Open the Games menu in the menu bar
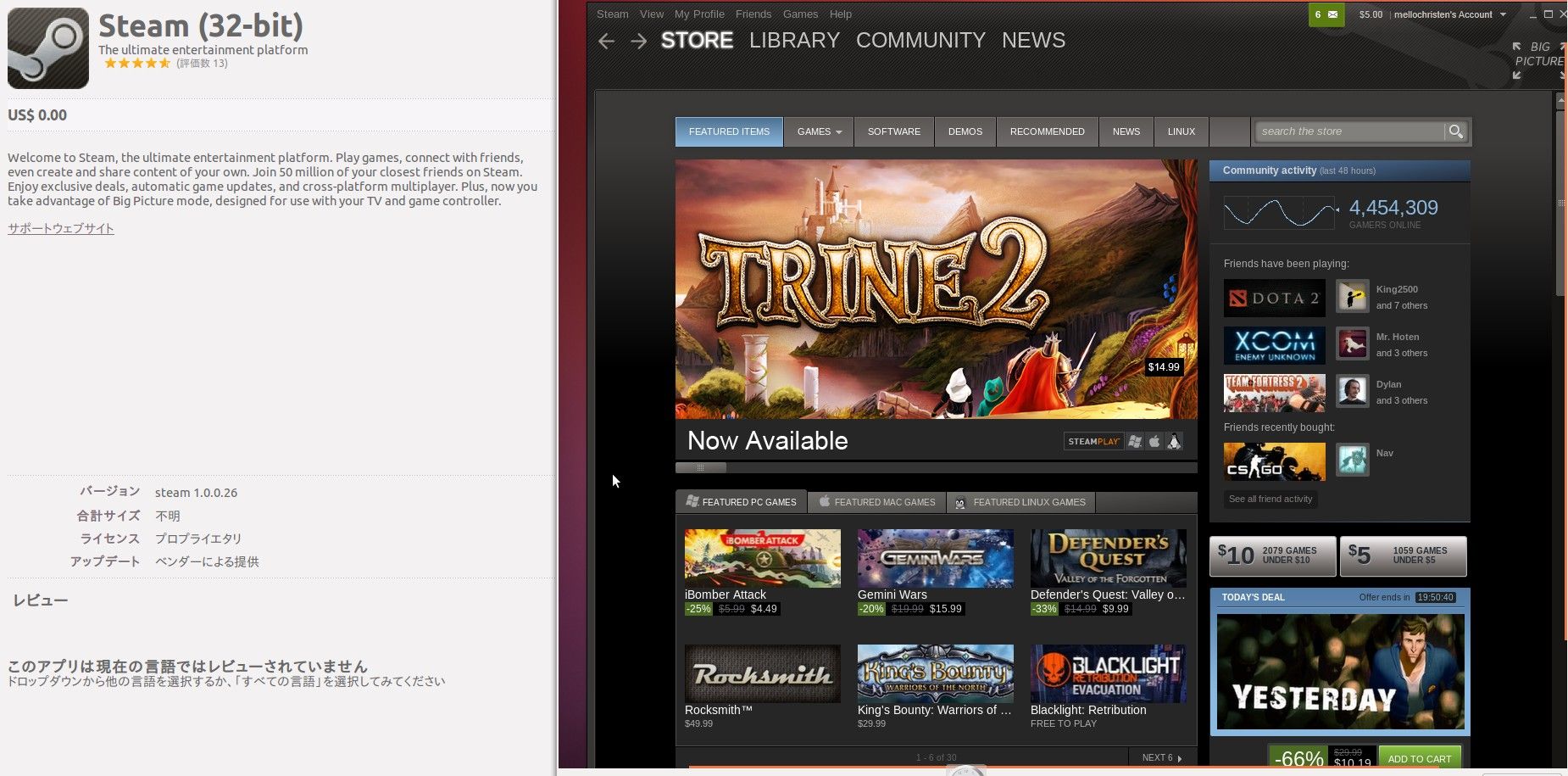This screenshot has width=1568, height=776. (801, 14)
